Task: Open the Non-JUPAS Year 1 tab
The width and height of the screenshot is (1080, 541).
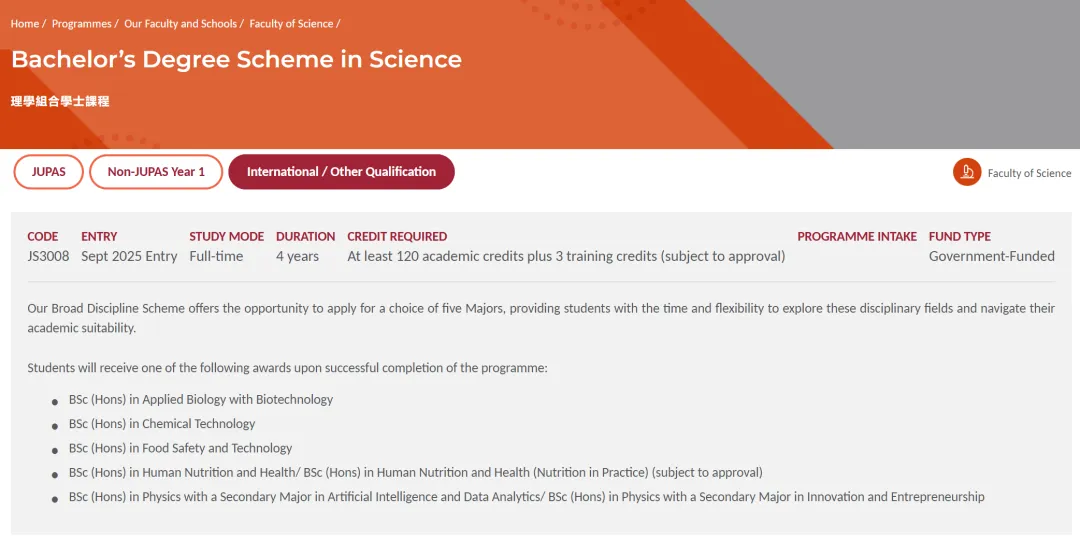Action: pyautogui.click(x=156, y=172)
